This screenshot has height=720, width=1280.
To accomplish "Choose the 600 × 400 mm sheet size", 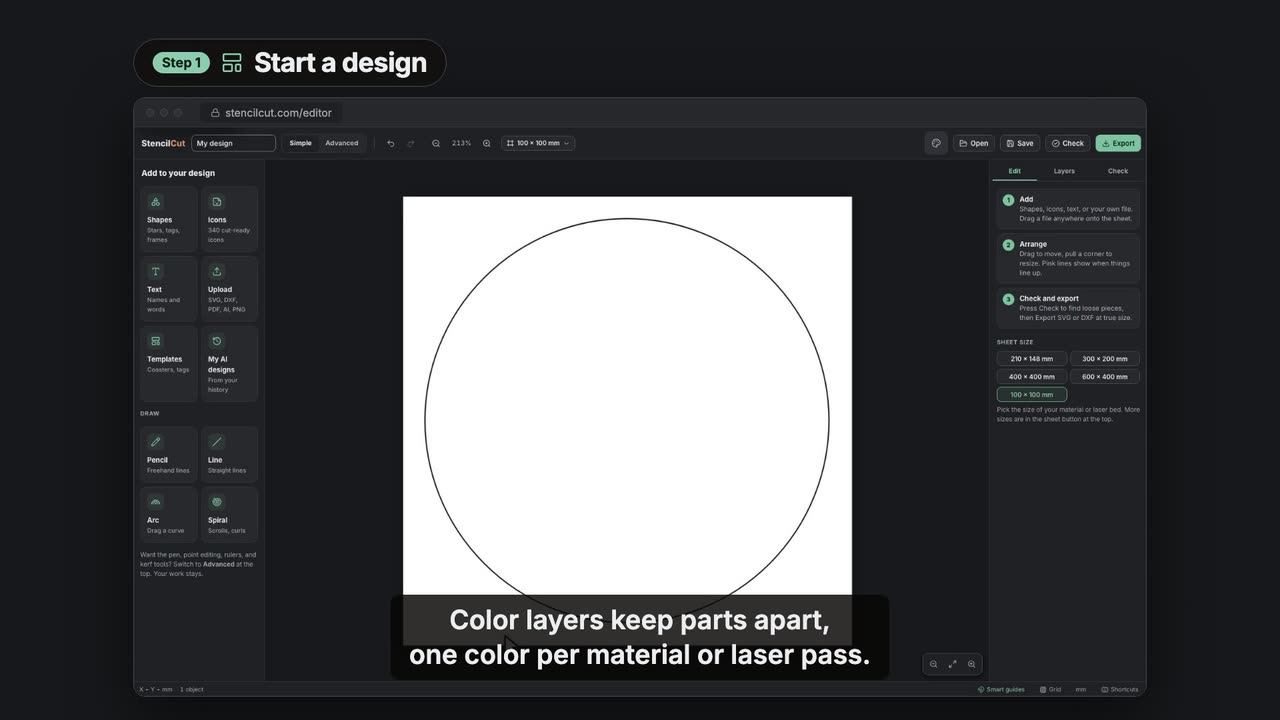I will [1105, 377].
